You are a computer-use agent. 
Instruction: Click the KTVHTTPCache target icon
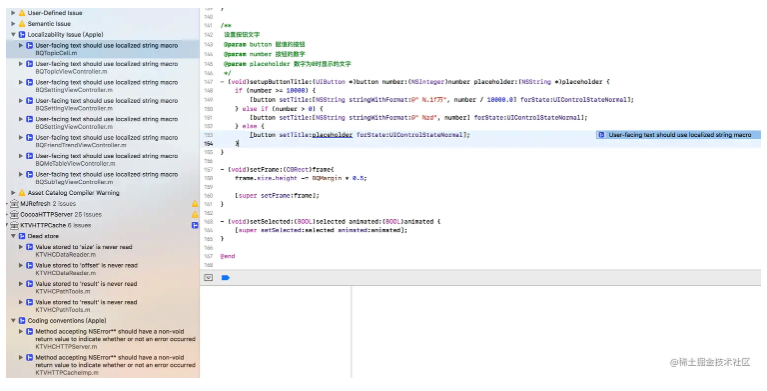(14, 225)
